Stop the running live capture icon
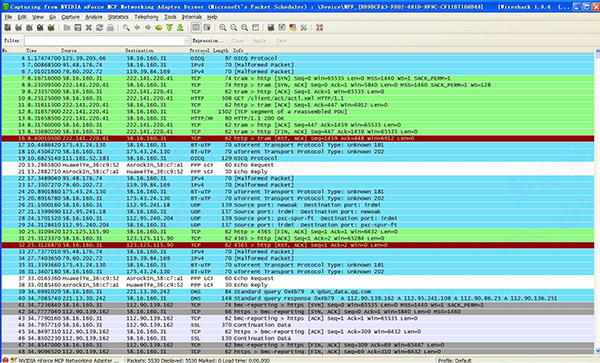 pos(40,28)
